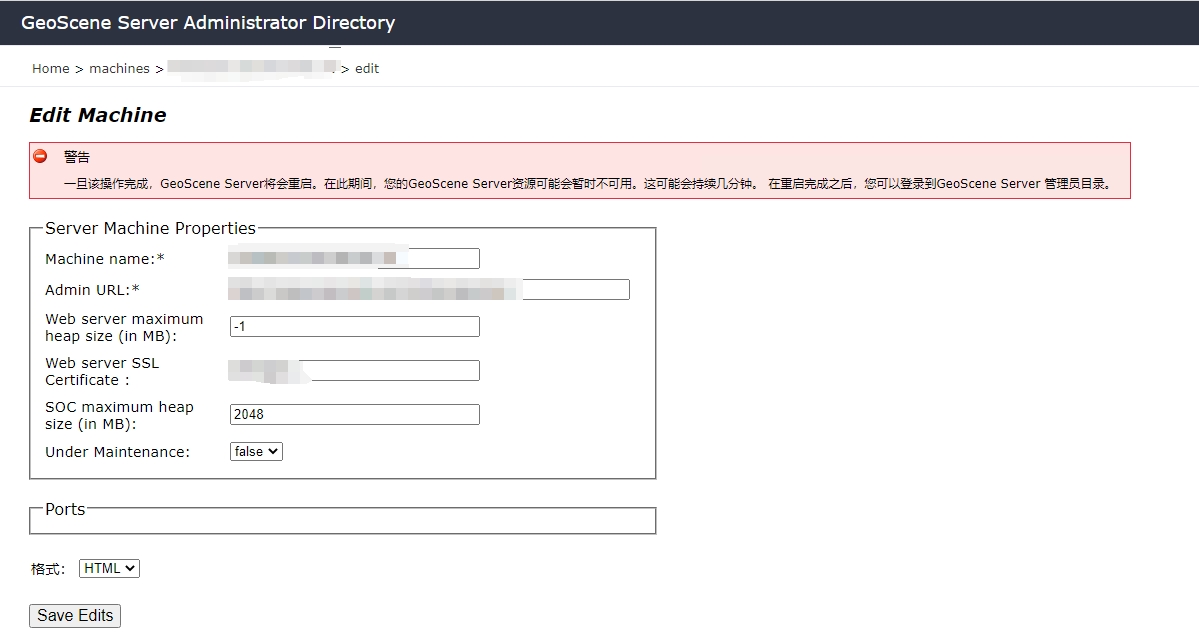The image size is (1199, 642).
Task: Select the SOC maximum heap size field
Action: 355,414
